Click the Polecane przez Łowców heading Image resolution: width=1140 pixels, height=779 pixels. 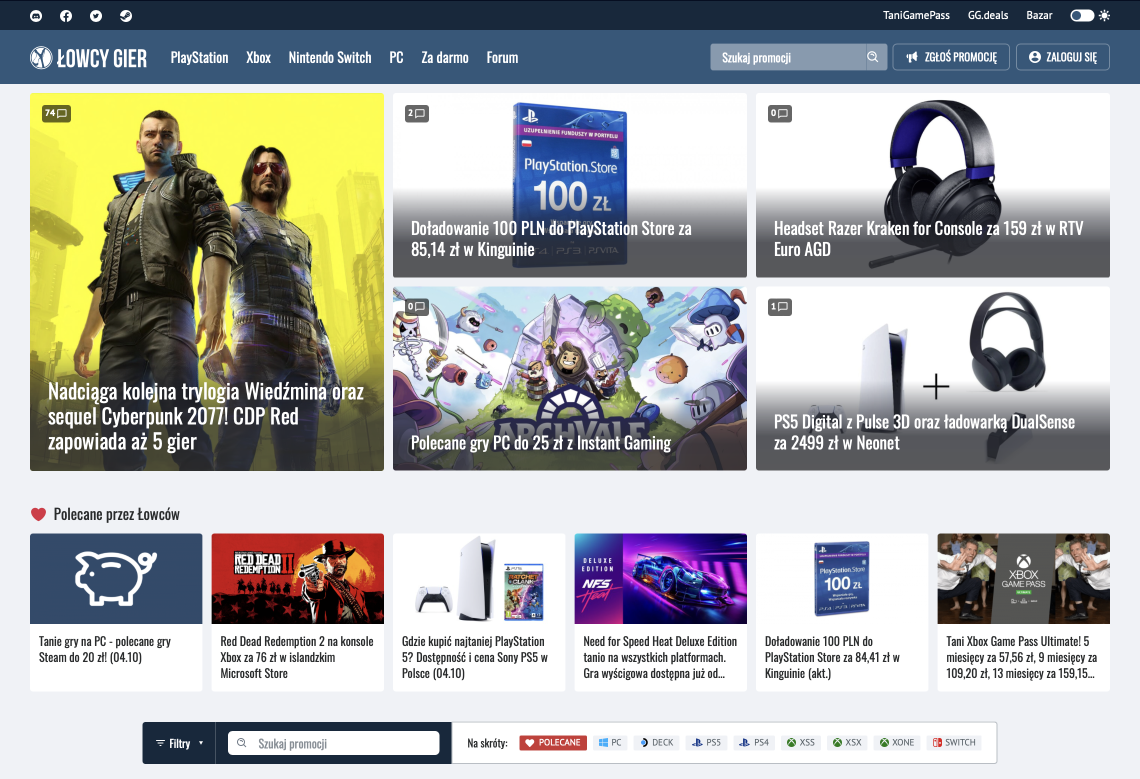[x=116, y=514]
